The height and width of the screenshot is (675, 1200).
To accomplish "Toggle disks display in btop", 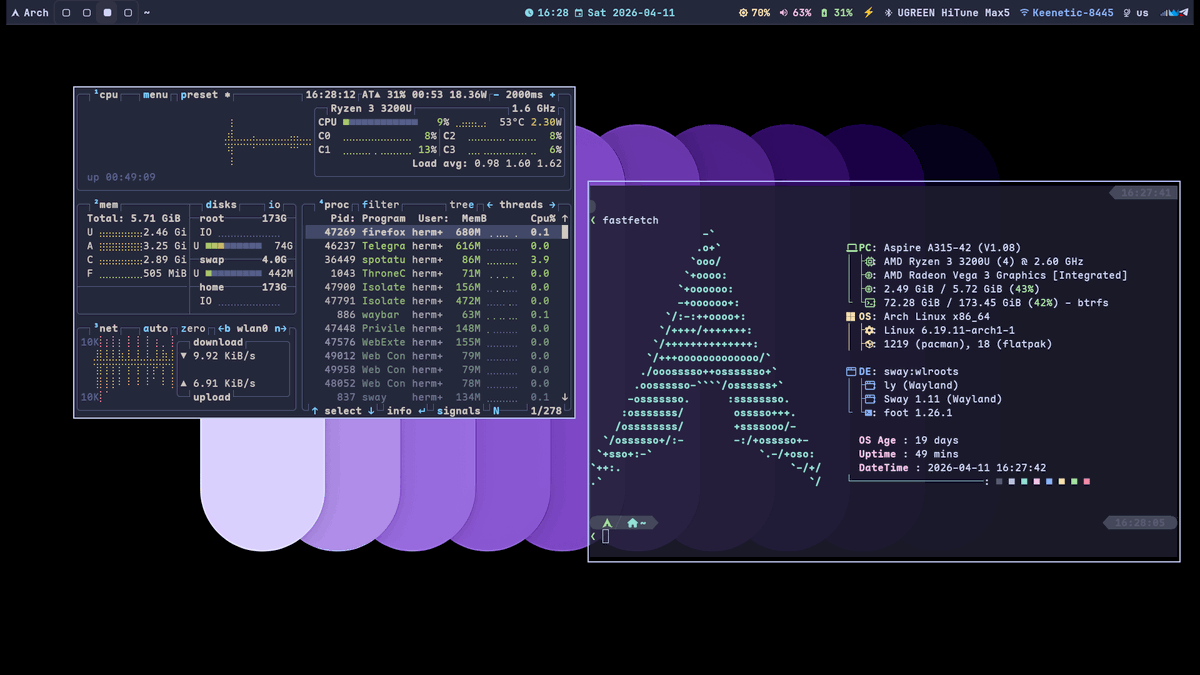I will (221, 205).
